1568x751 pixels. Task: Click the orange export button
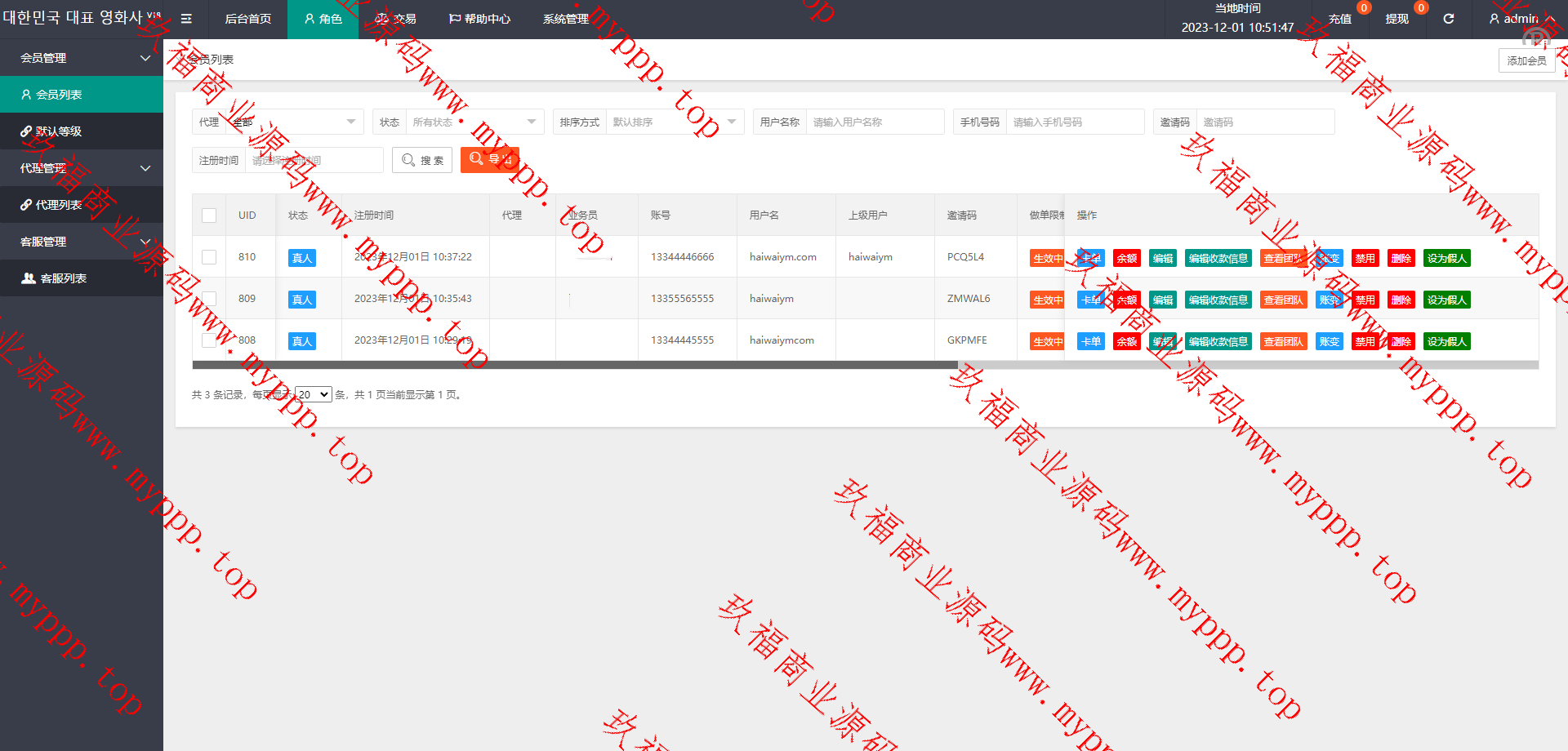coord(490,160)
